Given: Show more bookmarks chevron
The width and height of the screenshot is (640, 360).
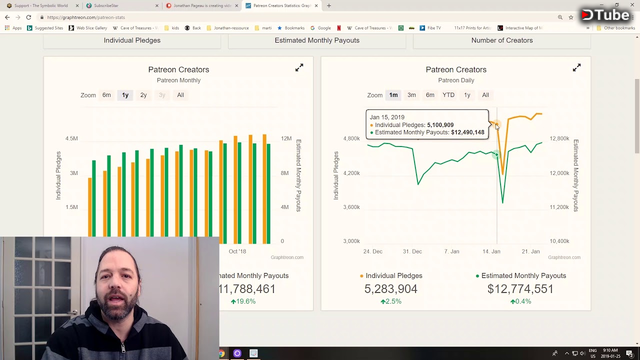Looking at the screenshot, I should click(588, 28).
